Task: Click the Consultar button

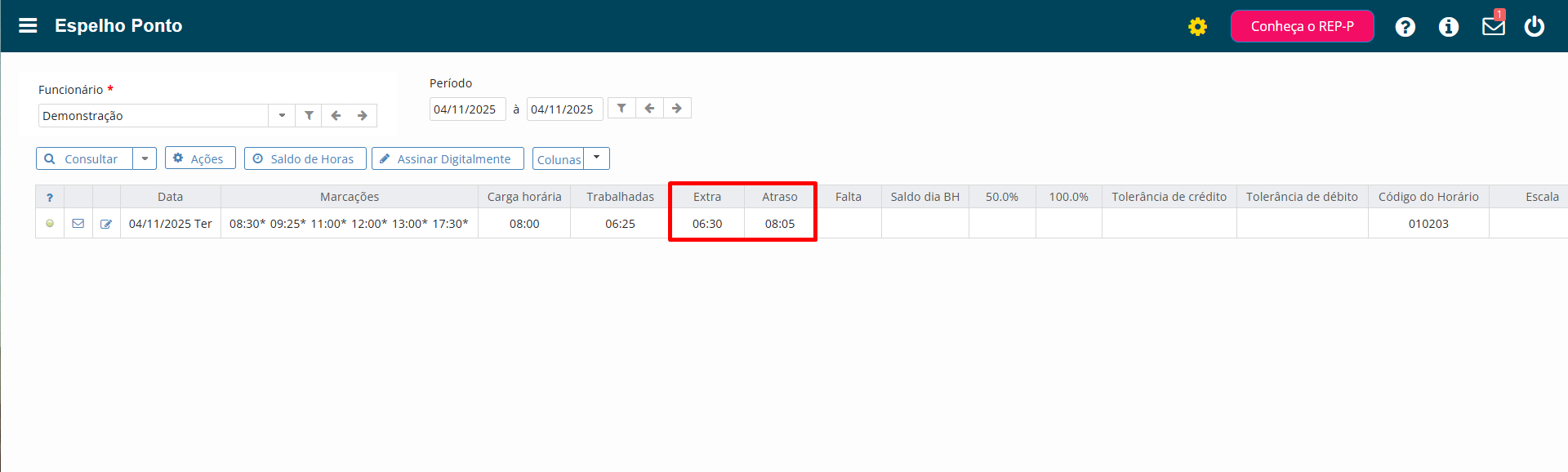Action: pos(85,158)
